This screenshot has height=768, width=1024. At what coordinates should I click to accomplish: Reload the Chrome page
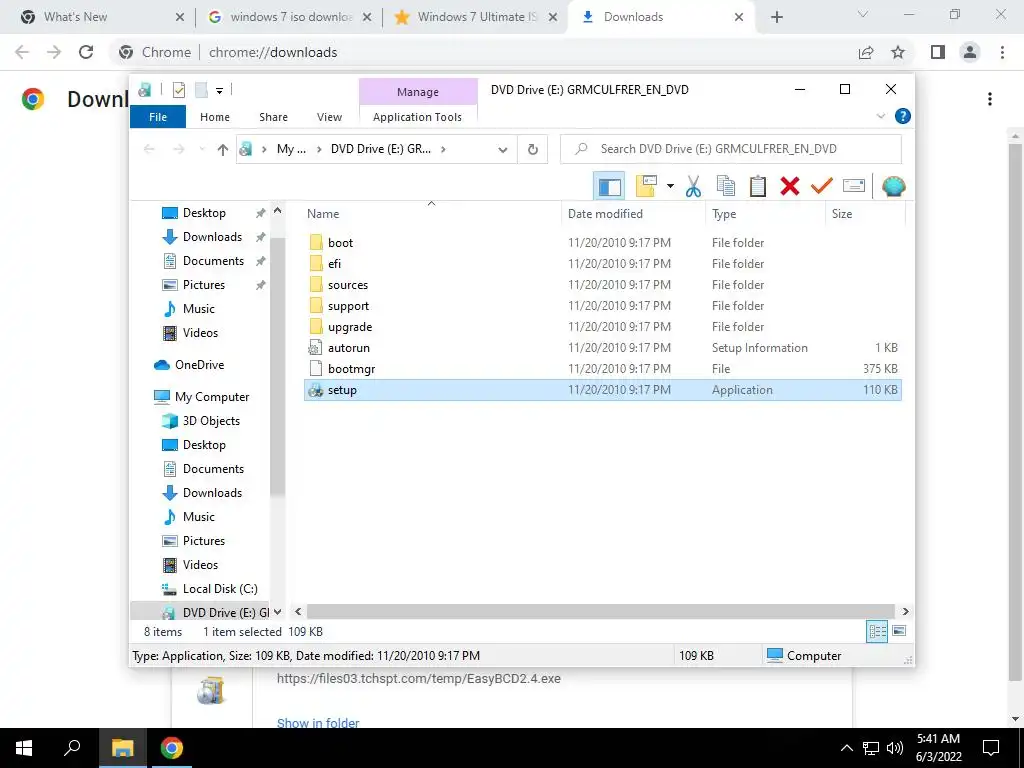tap(86, 52)
